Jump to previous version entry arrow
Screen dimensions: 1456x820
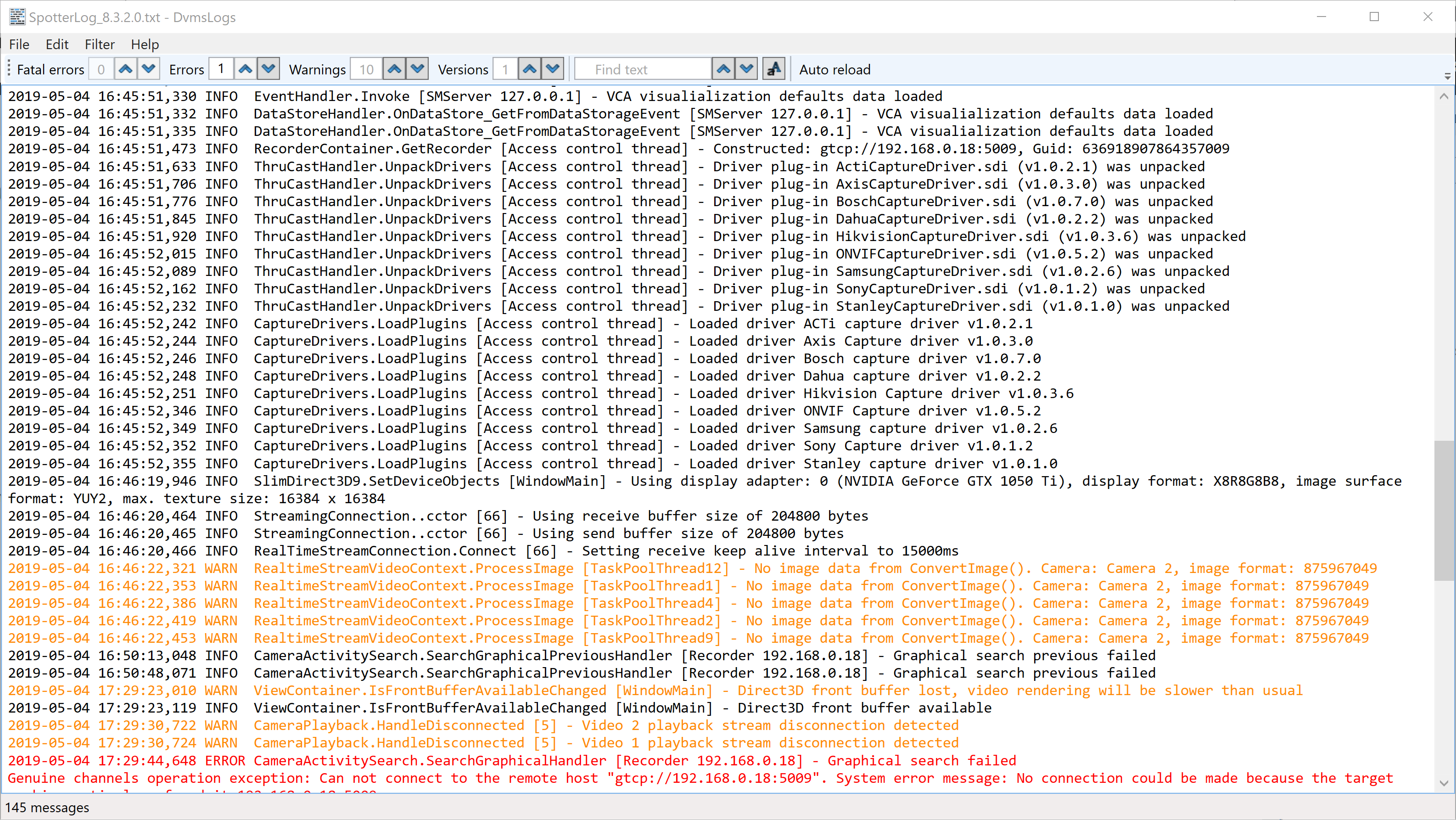530,69
